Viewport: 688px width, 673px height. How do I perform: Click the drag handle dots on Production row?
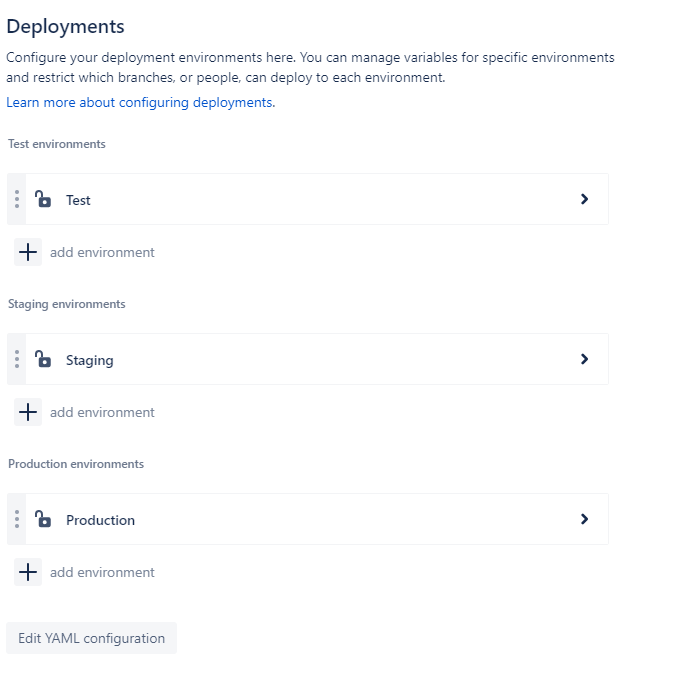point(17,519)
